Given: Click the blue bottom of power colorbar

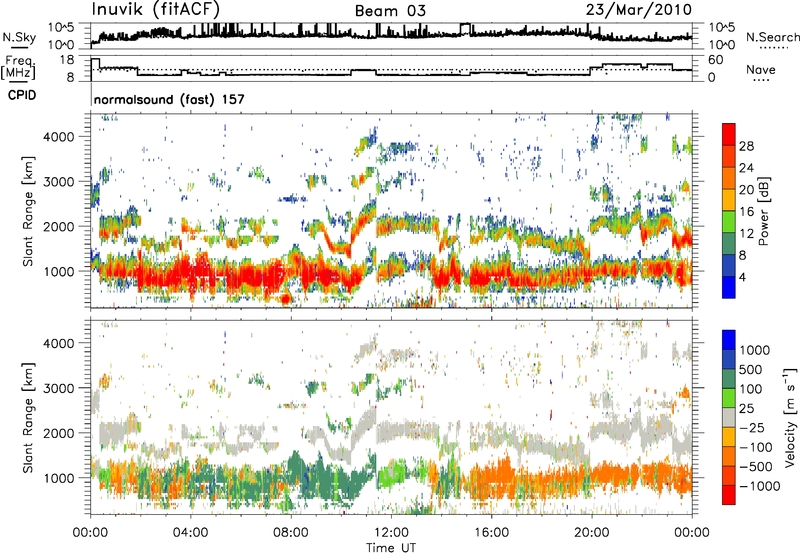Looking at the screenshot, I should click(729, 287).
